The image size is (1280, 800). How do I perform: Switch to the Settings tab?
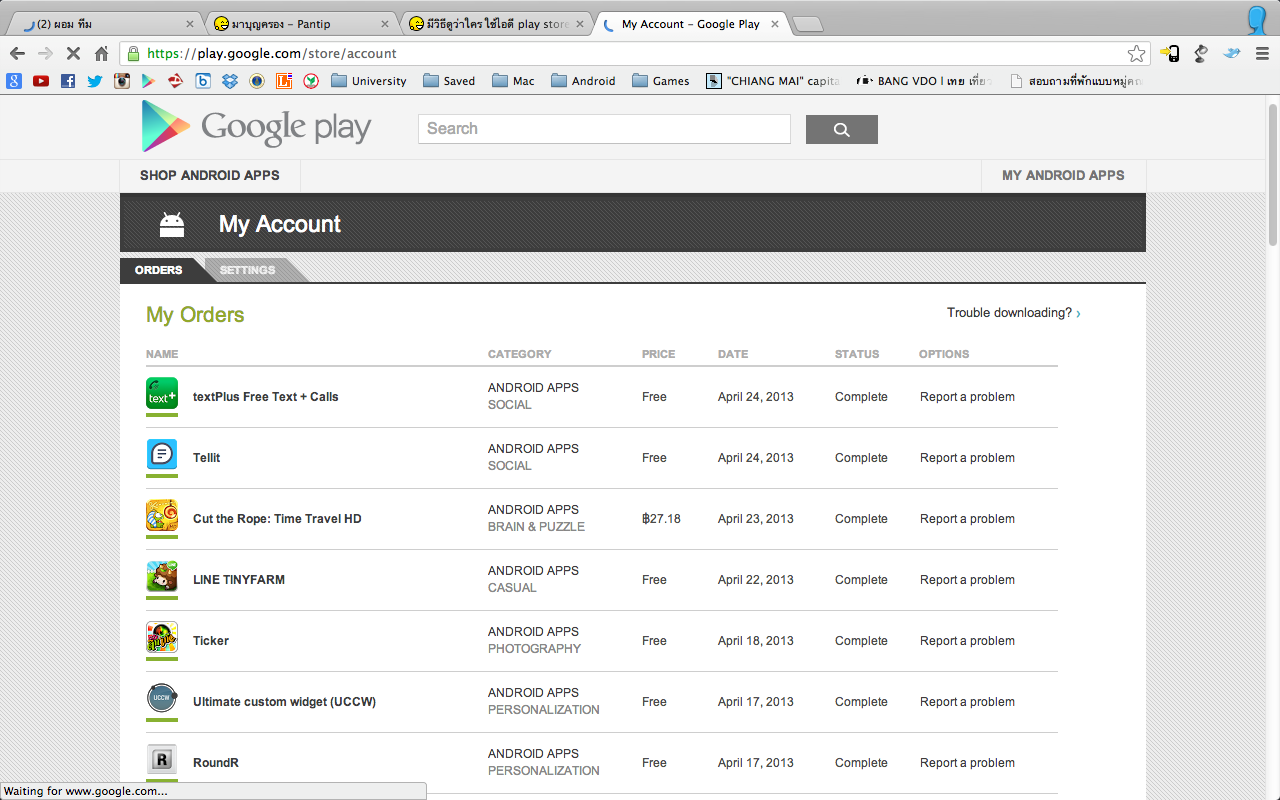click(x=247, y=270)
